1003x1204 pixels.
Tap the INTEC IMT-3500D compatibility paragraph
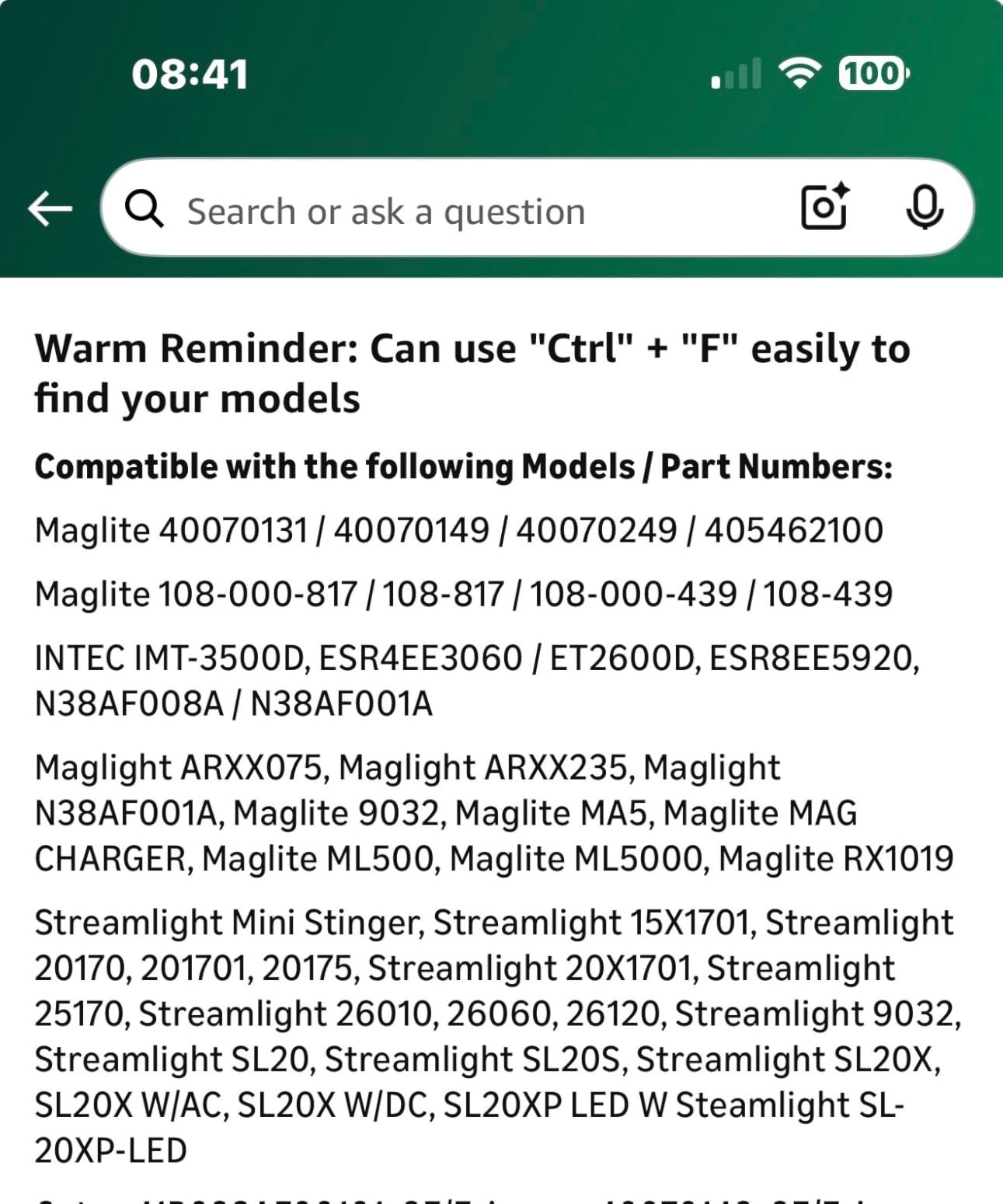[477, 681]
